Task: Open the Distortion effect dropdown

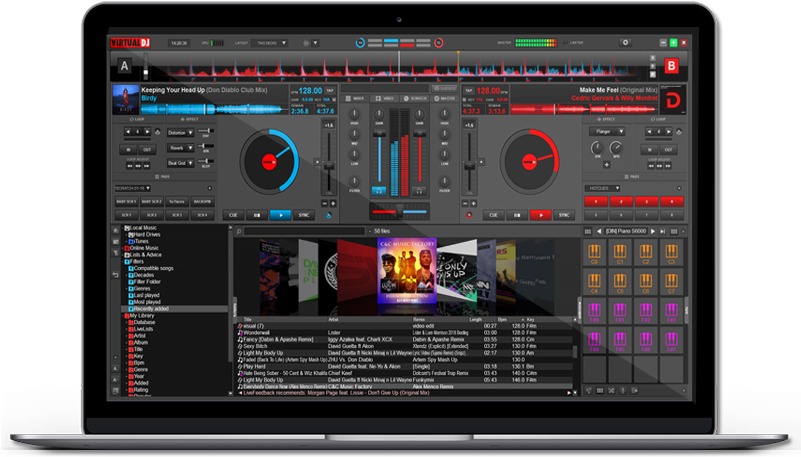Action: [x=182, y=132]
